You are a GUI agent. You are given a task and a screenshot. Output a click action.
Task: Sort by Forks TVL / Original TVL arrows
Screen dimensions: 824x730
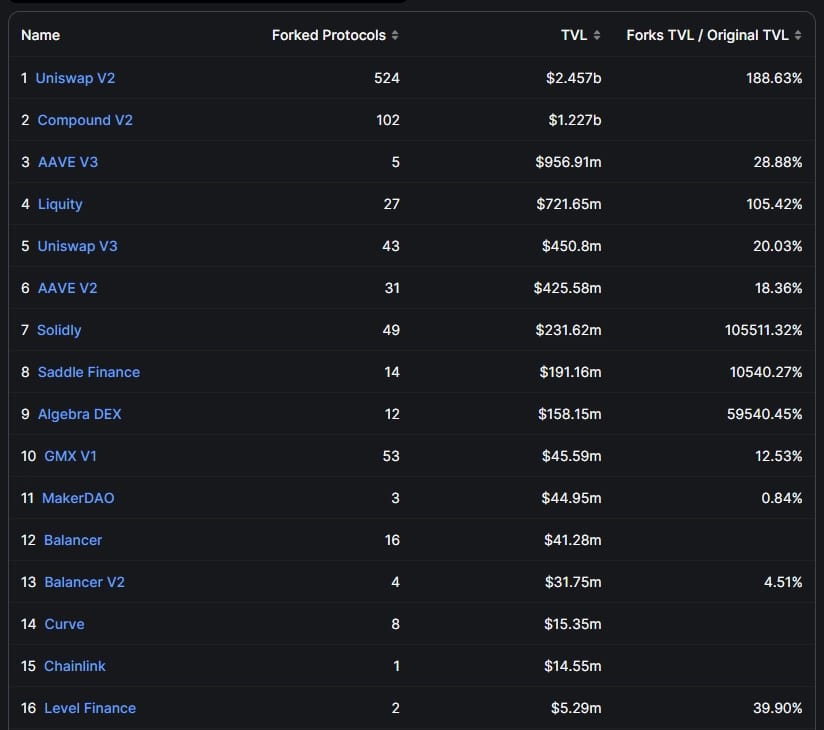click(x=798, y=35)
